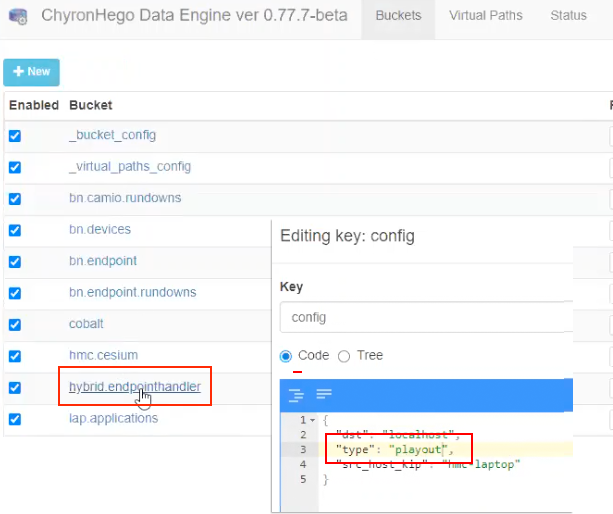Click the src_host line with hmc-laptop

(428, 464)
